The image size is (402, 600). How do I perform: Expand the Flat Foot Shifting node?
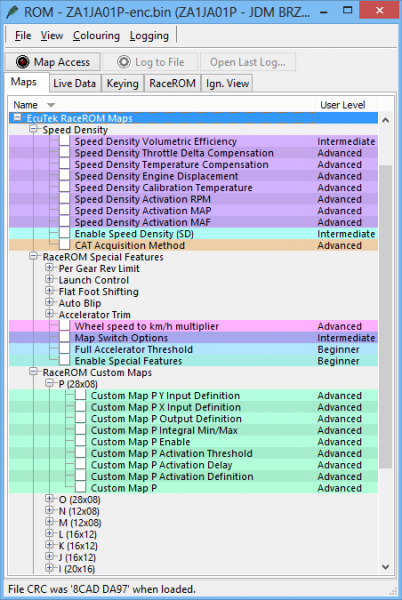(49, 291)
